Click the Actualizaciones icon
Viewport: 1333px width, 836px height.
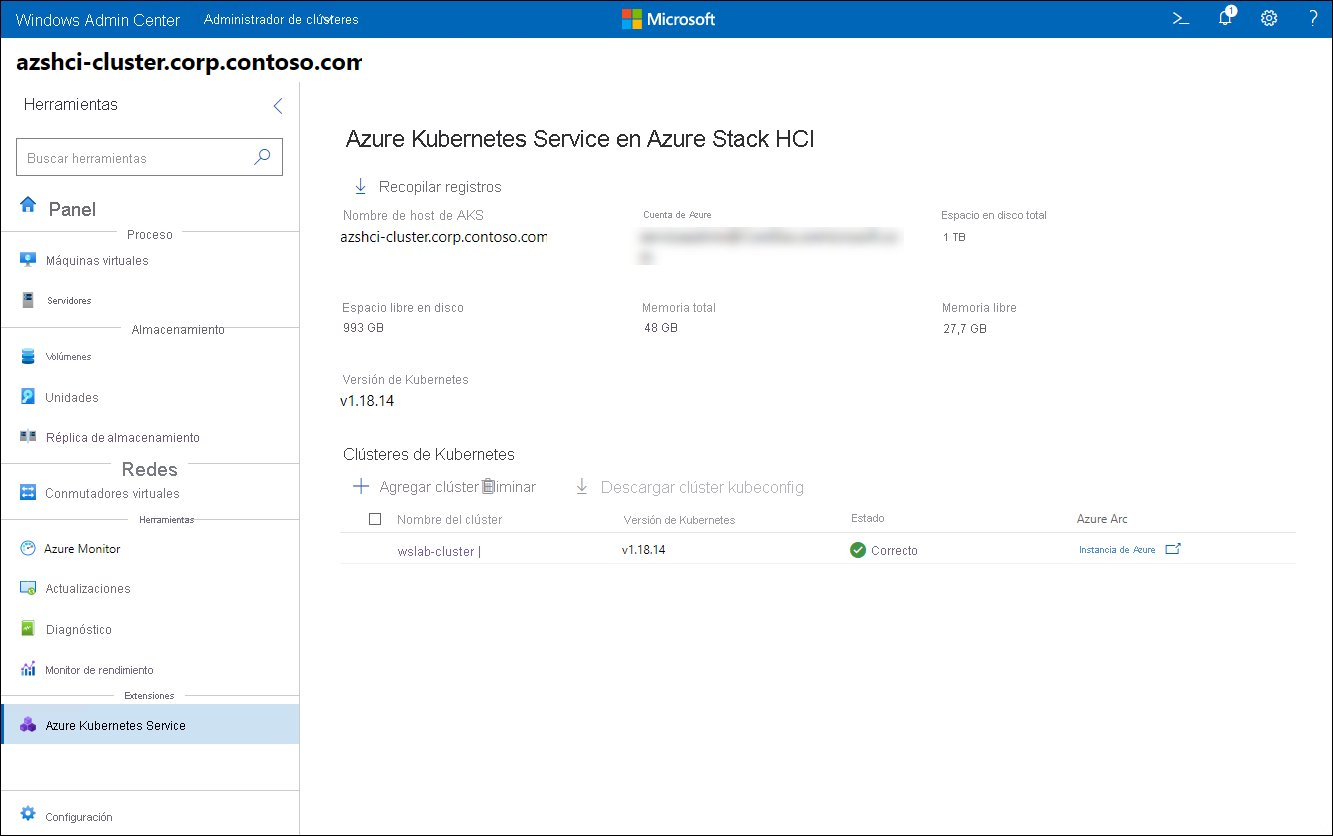pos(28,588)
